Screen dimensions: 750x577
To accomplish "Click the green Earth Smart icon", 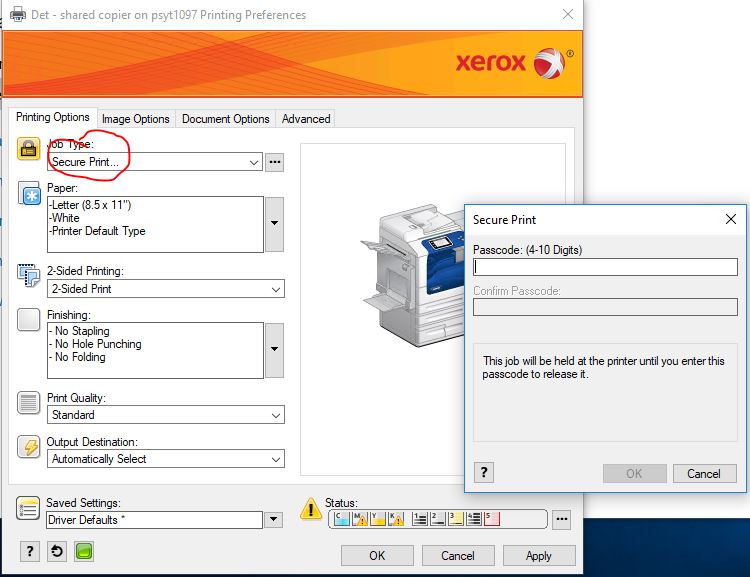I will pyautogui.click(x=84, y=551).
